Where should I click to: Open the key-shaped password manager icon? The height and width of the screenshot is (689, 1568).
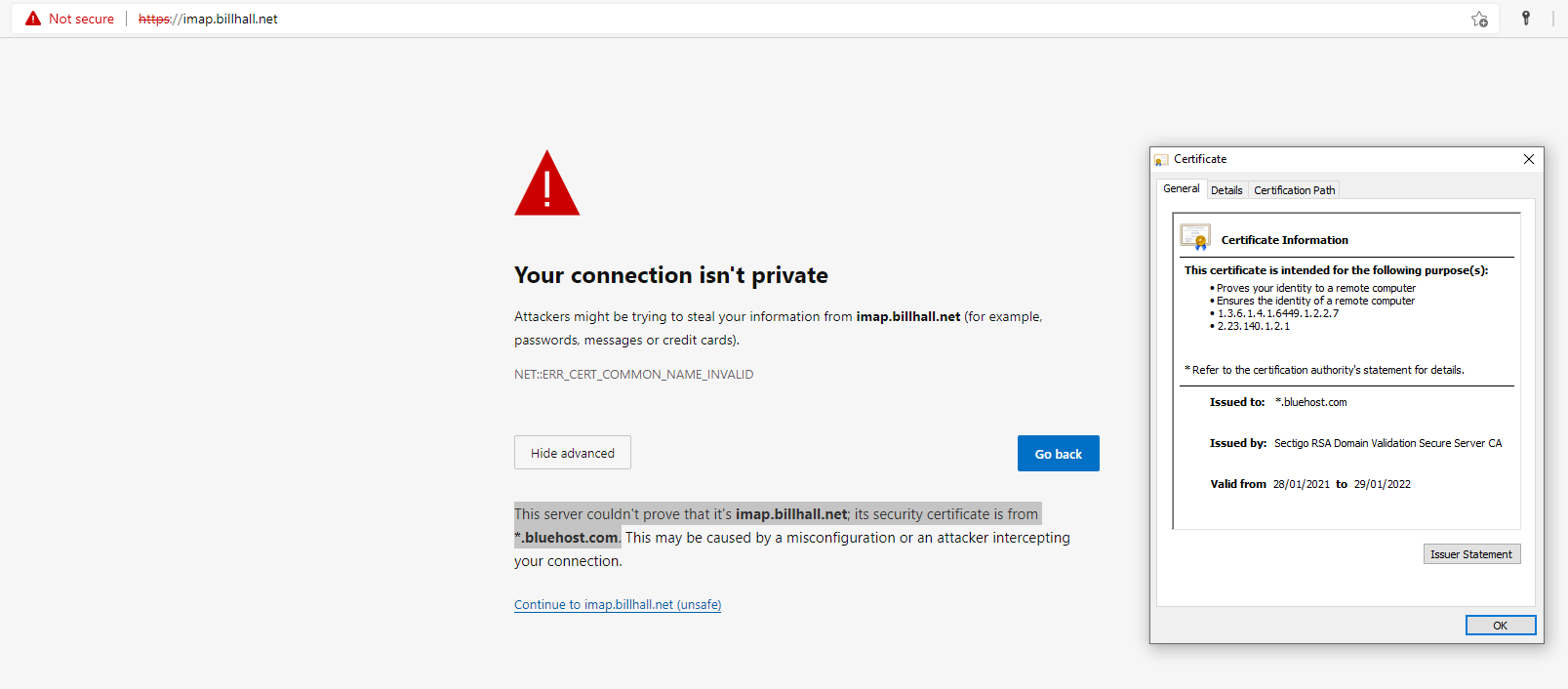pos(1526,19)
